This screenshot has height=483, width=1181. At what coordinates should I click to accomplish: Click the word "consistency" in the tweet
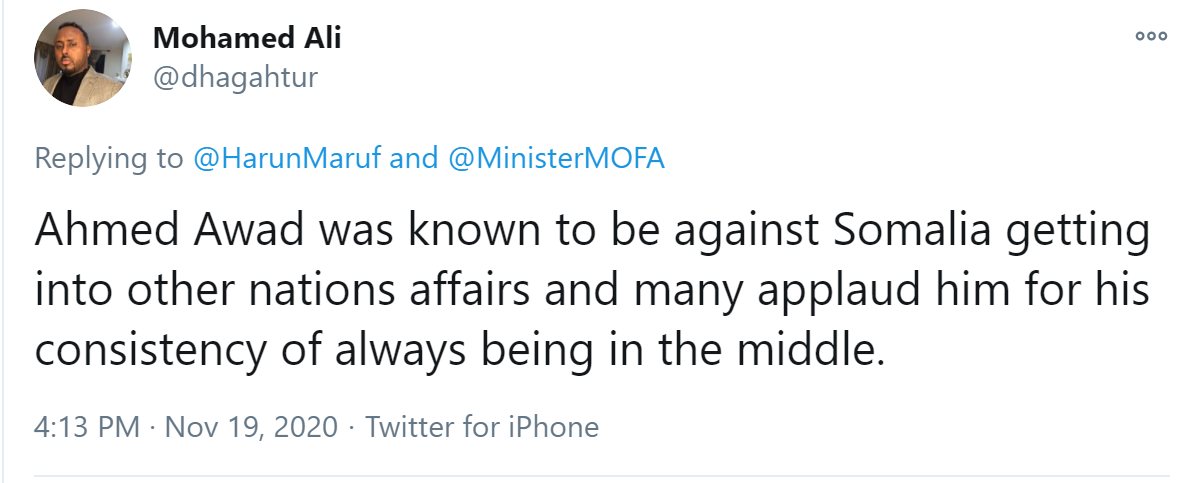[x=140, y=351]
